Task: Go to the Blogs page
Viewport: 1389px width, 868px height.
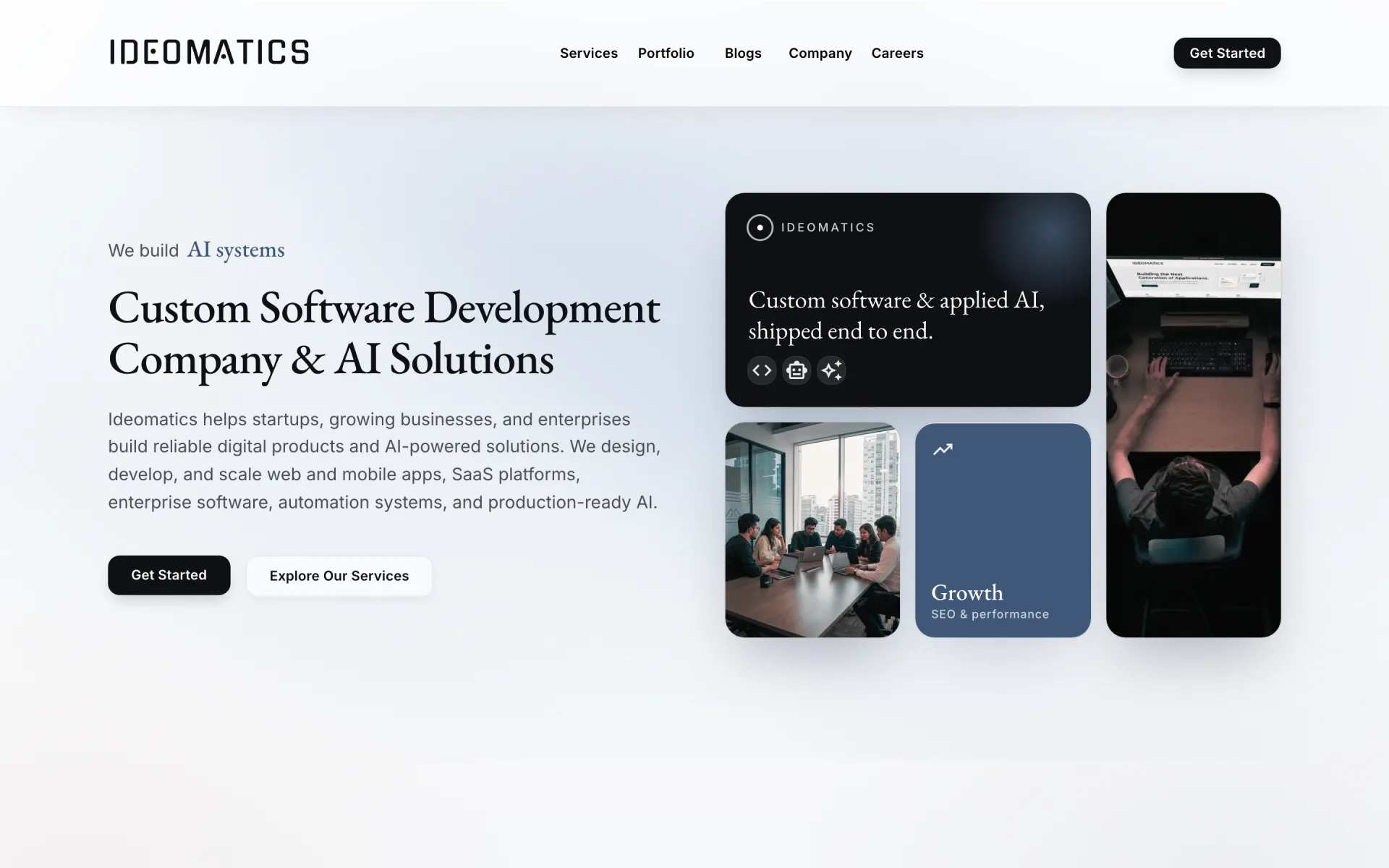Action: point(743,53)
